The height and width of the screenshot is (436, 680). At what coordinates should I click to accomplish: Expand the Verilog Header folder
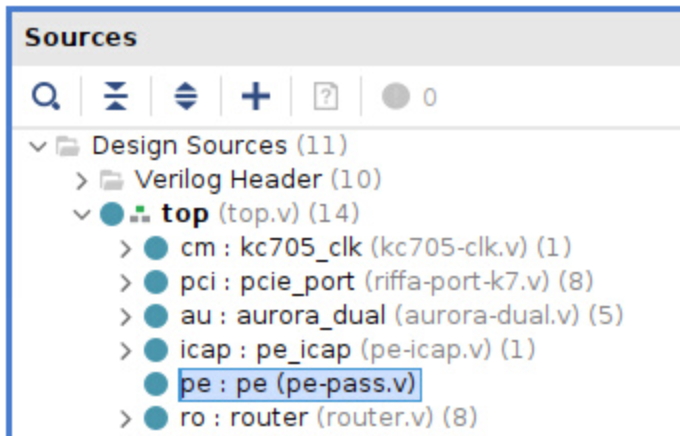pyautogui.click(x=81, y=180)
